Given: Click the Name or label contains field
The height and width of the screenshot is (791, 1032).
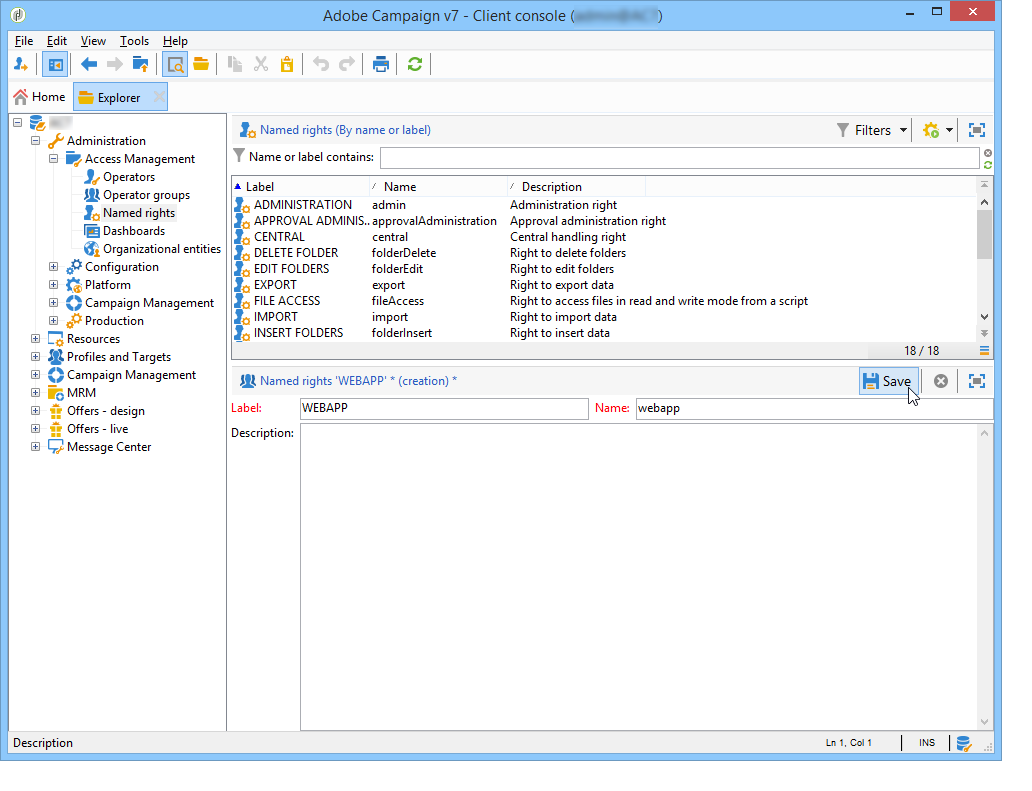Looking at the screenshot, I should 679,158.
